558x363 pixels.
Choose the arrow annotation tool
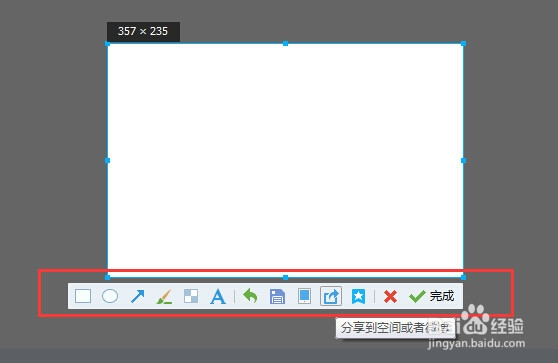click(x=137, y=296)
